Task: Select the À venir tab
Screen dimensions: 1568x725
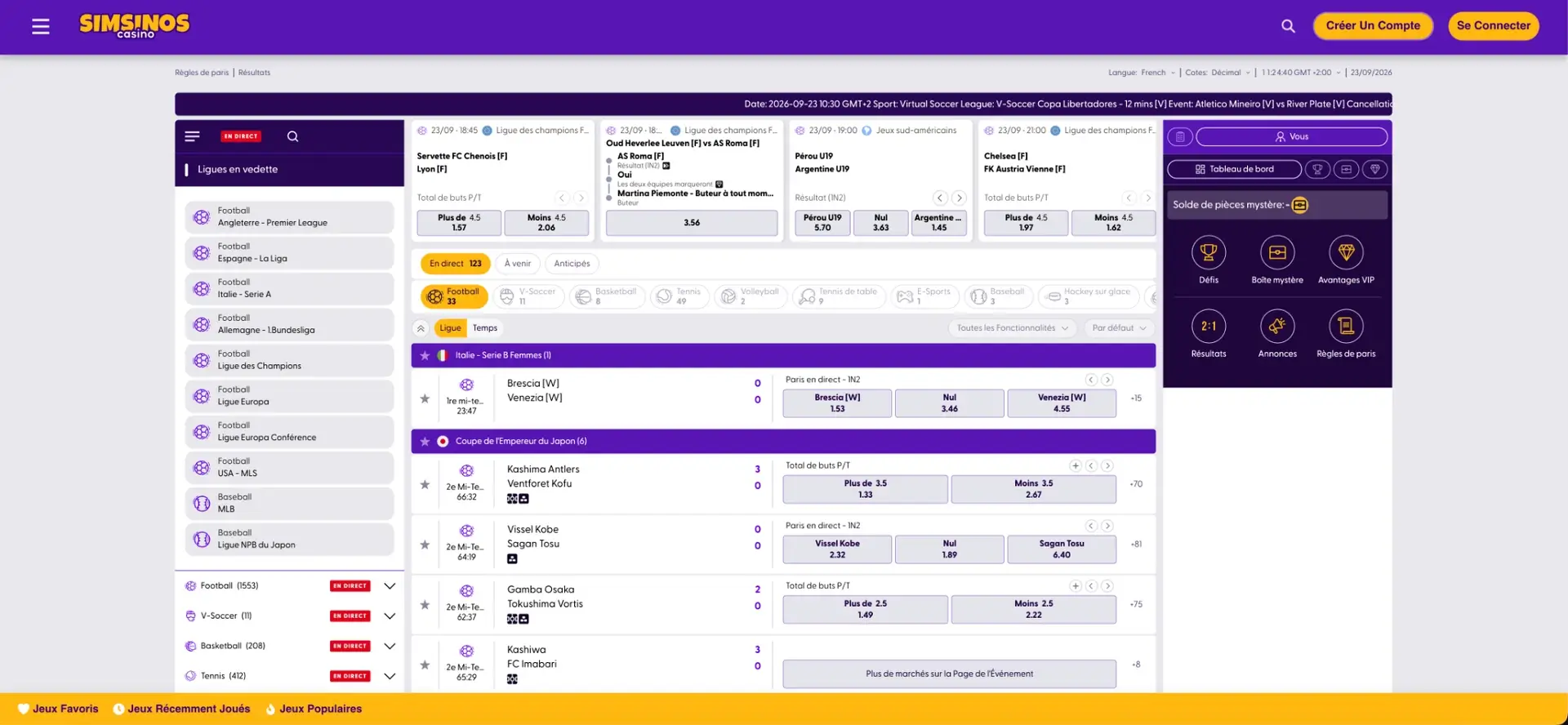Action: point(518,264)
